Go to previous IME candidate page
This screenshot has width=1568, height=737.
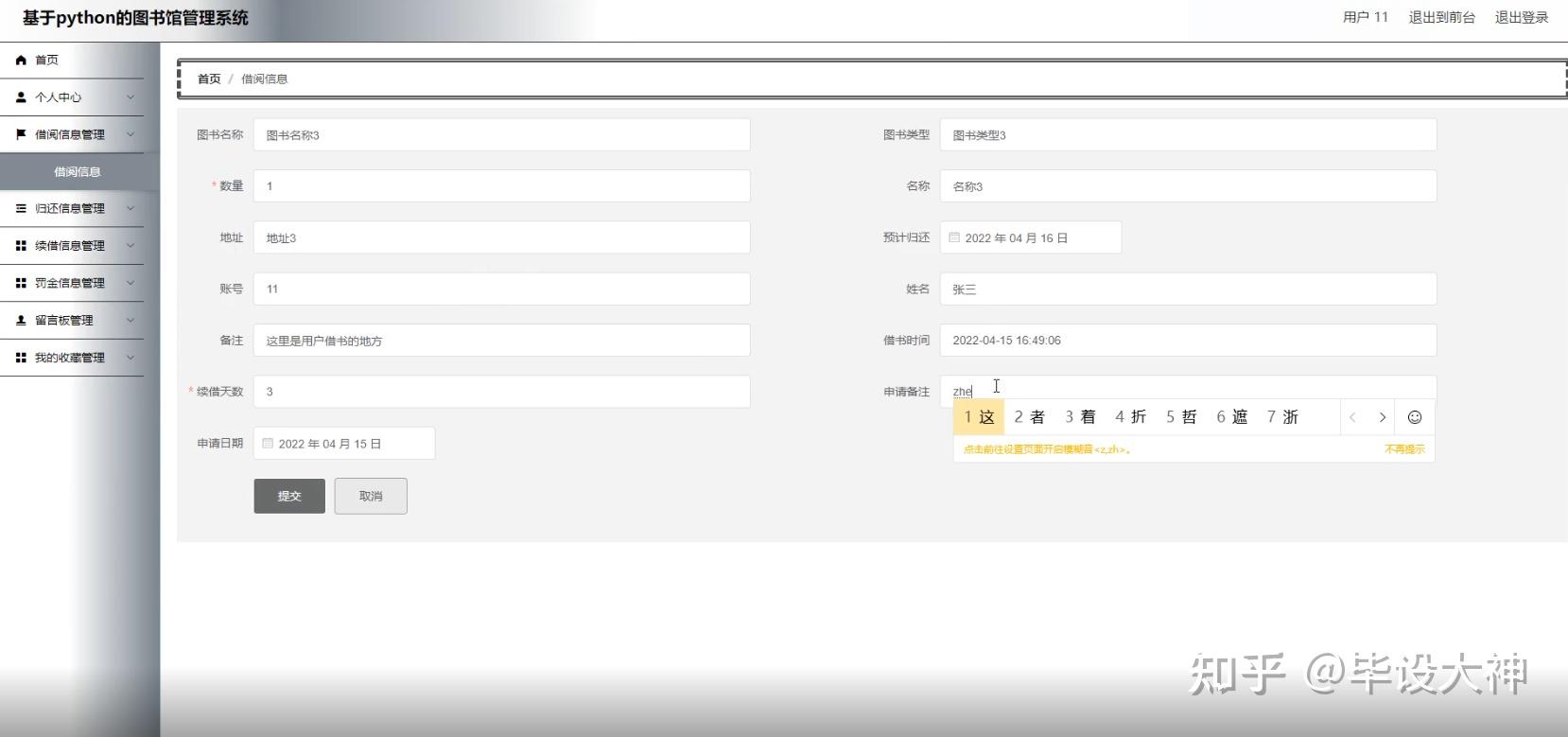click(1352, 417)
